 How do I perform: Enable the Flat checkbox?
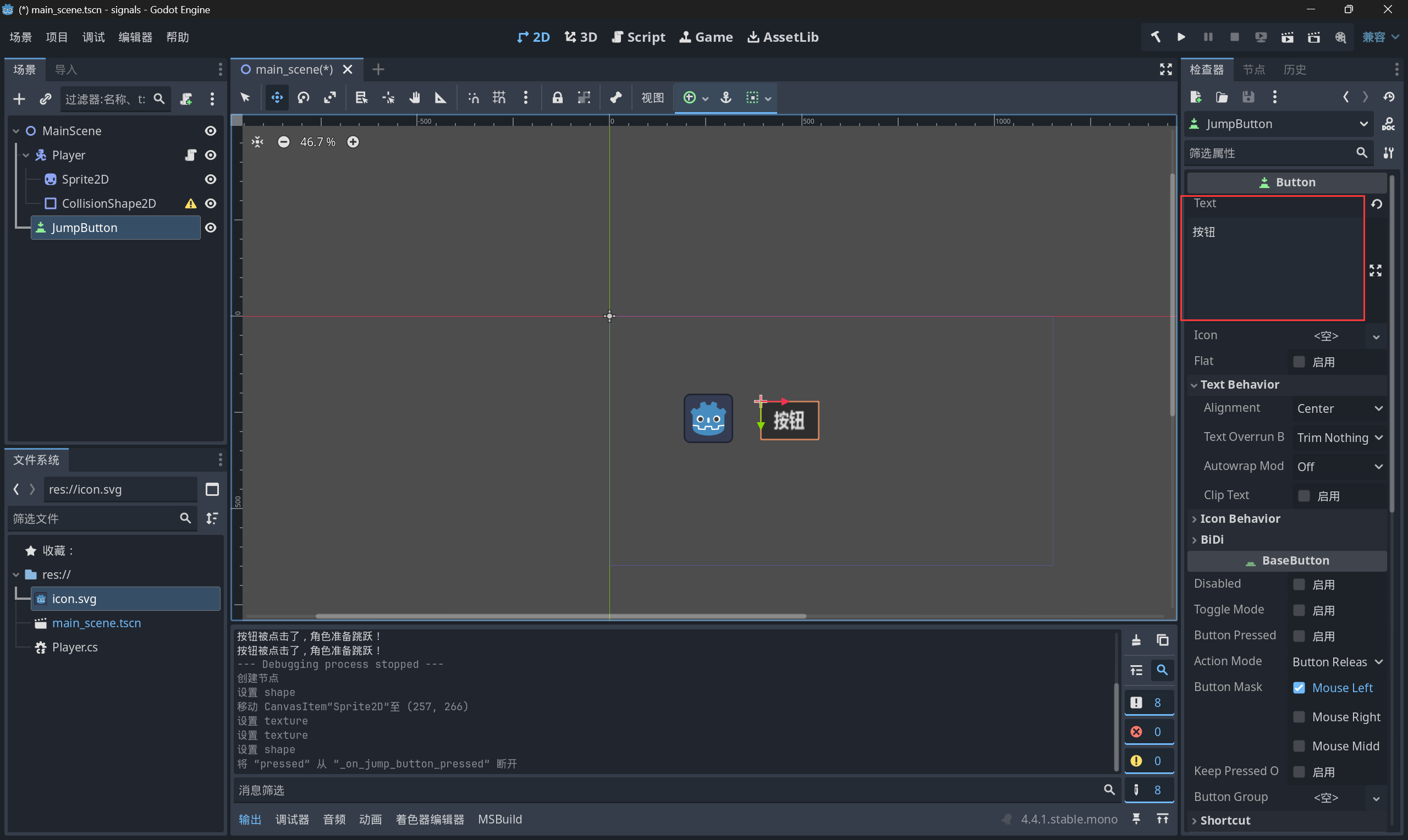(1299, 362)
